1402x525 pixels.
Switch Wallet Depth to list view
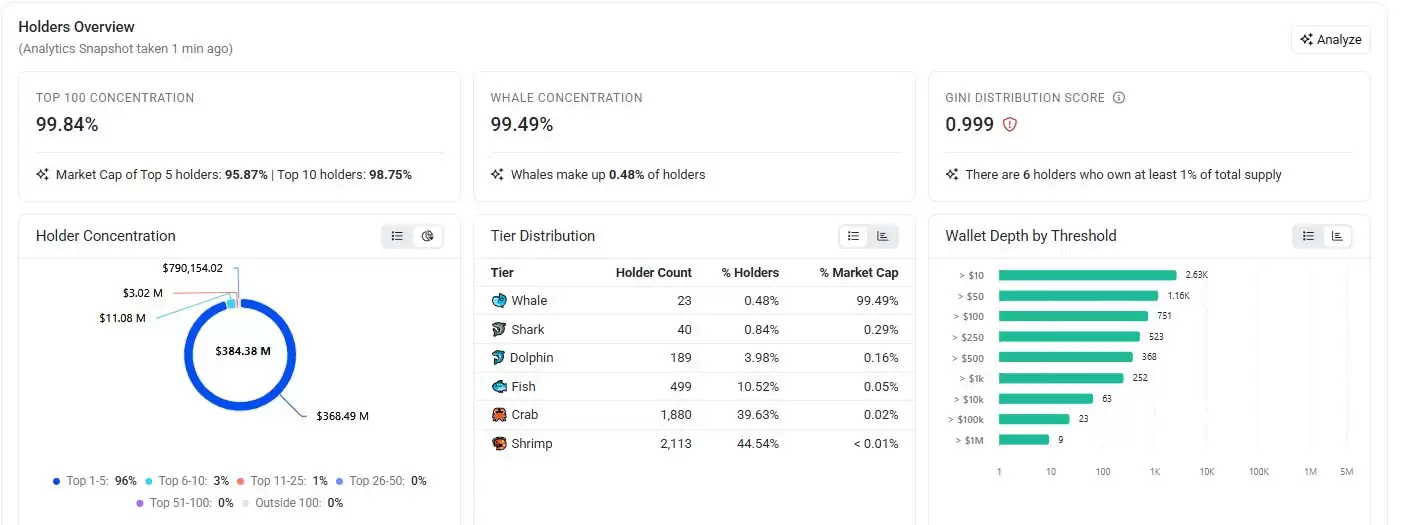click(1308, 236)
